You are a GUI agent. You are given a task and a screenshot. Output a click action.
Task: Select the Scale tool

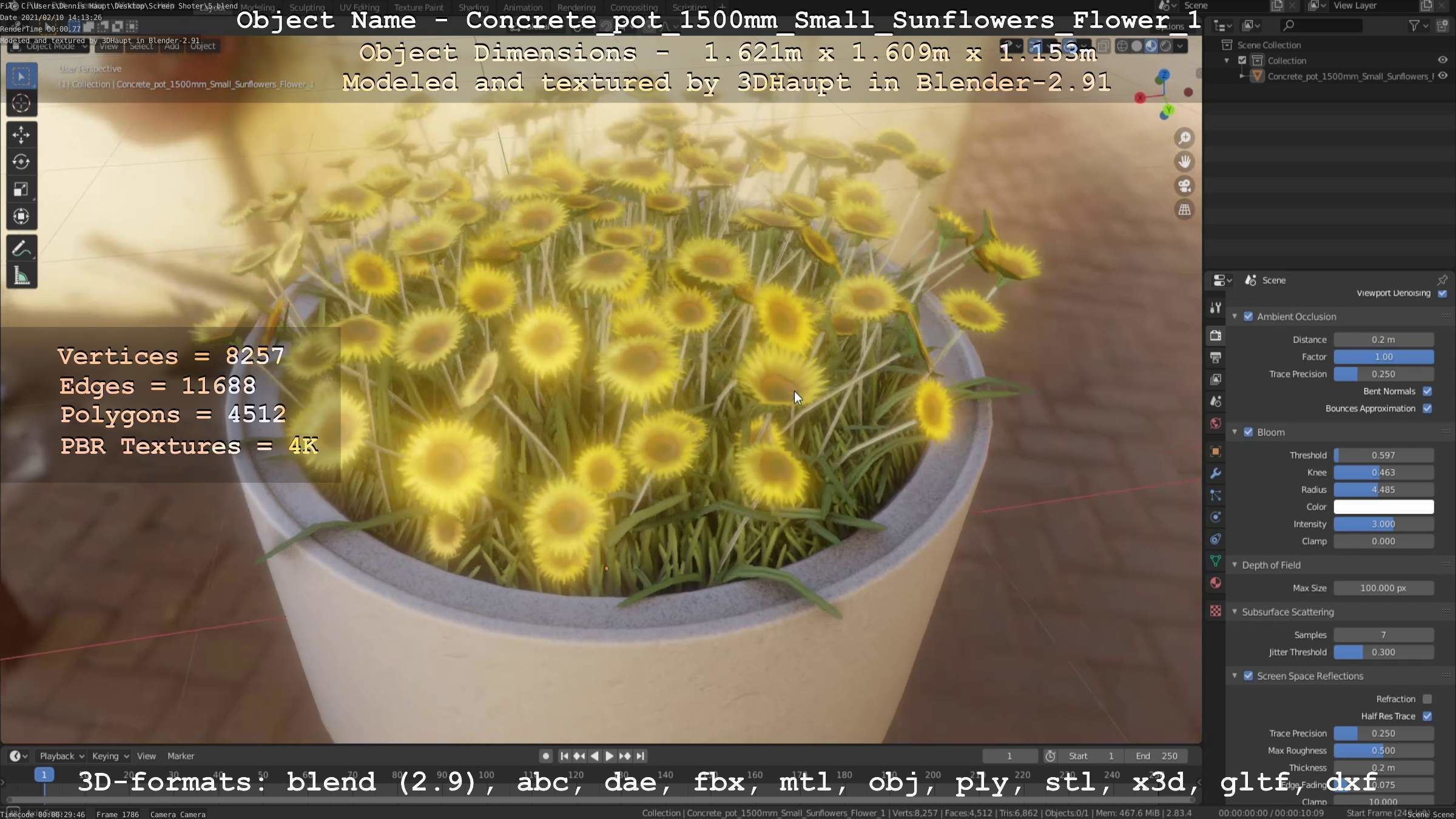point(21,189)
